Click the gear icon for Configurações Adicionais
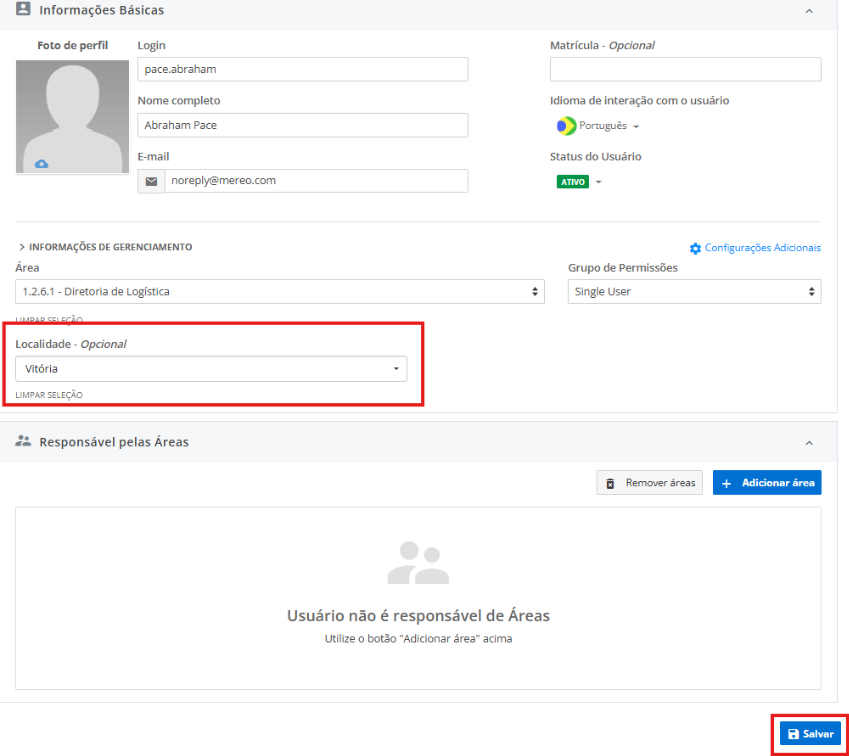 pyautogui.click(x=696, y=248)
